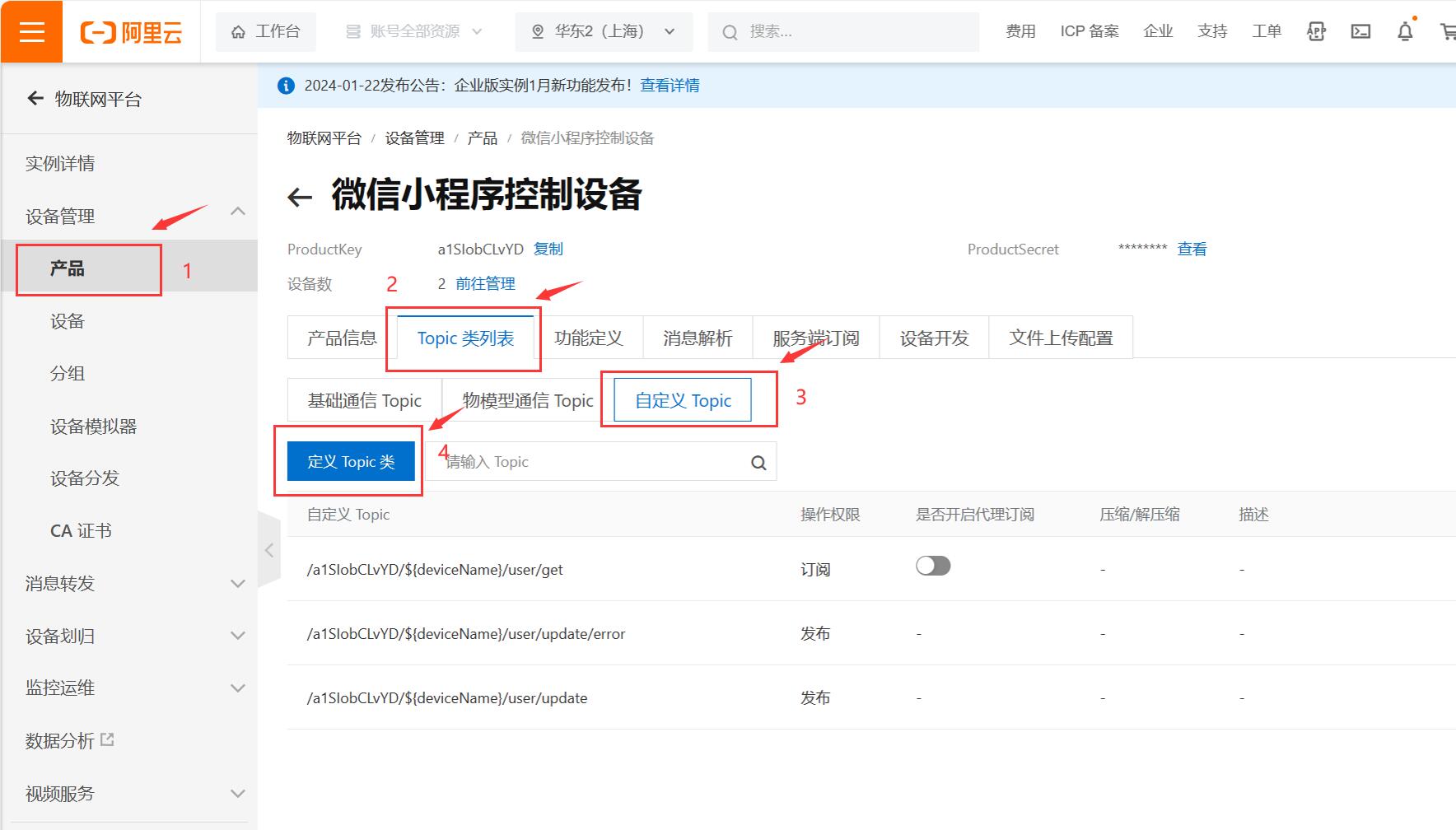Image resolution: width=1456 pixels, height=830 pixels.
Task: Click 产品 in the breadcrumb
Action: click(483, 138)
